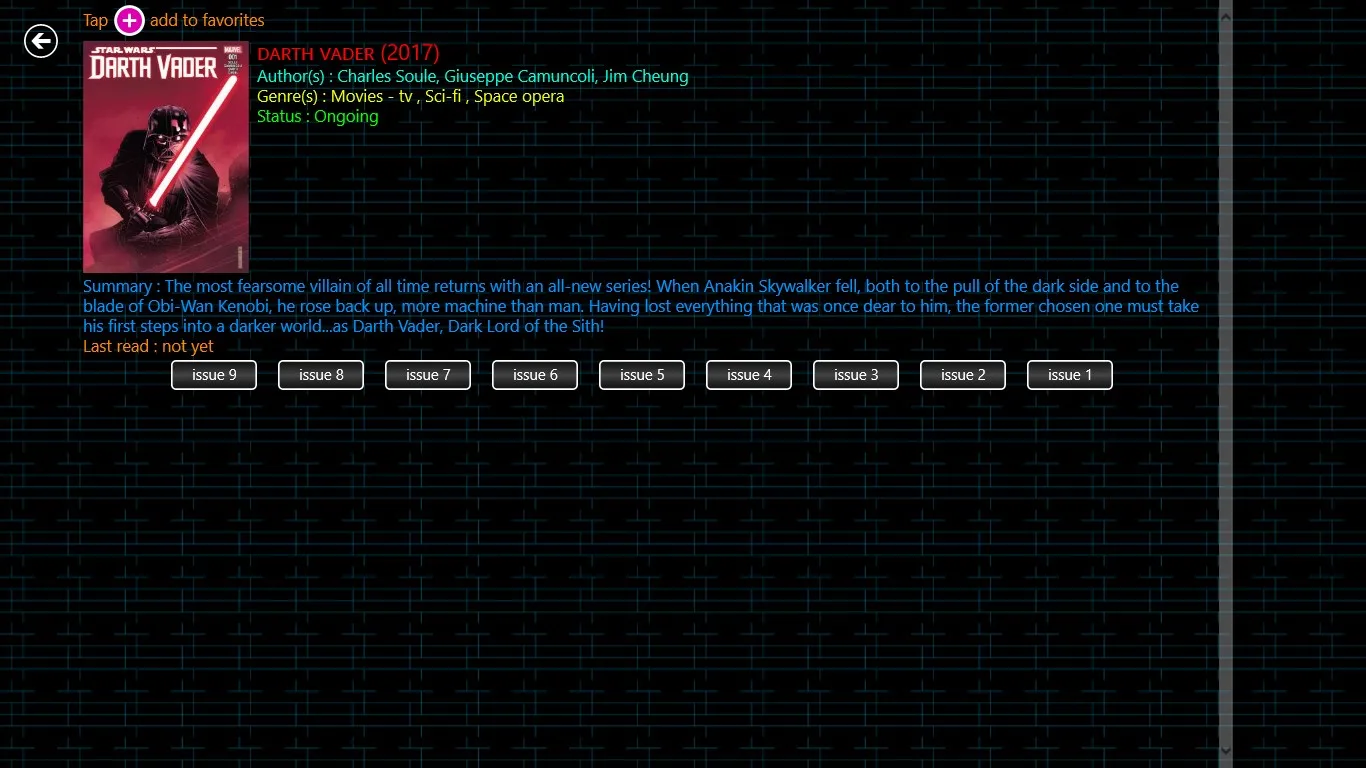
Task: Click the Author(s) line with Charles Soule
Action: click(473, 76)
